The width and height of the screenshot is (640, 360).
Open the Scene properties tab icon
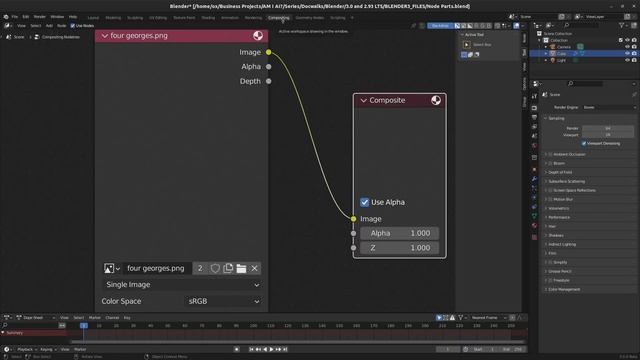[534, 136]
